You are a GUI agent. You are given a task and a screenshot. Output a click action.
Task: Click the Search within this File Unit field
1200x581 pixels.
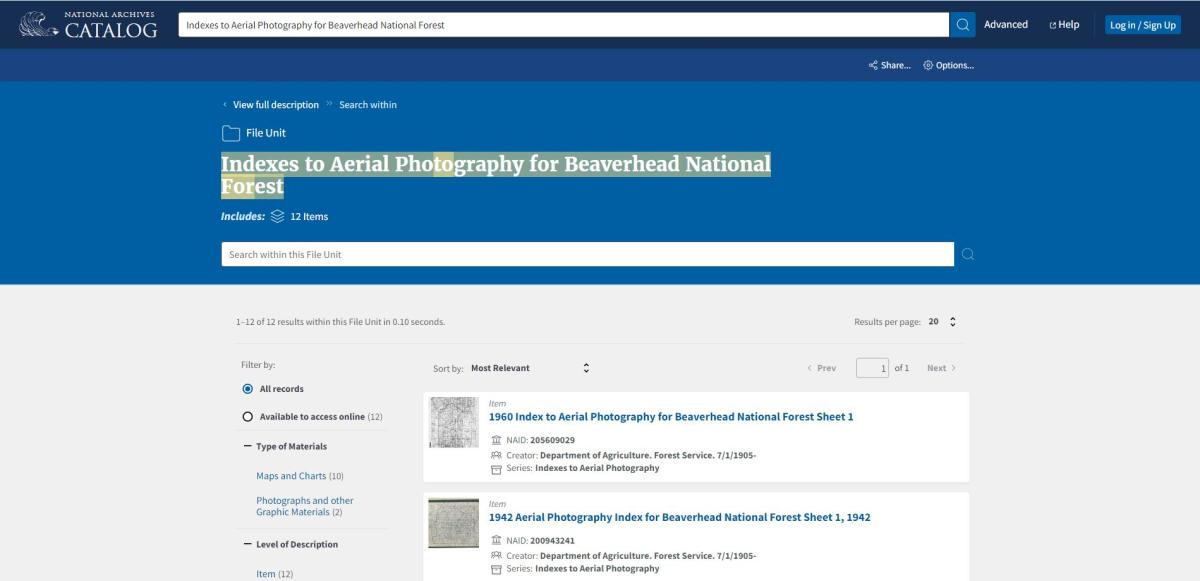click(x=587, y=254)
